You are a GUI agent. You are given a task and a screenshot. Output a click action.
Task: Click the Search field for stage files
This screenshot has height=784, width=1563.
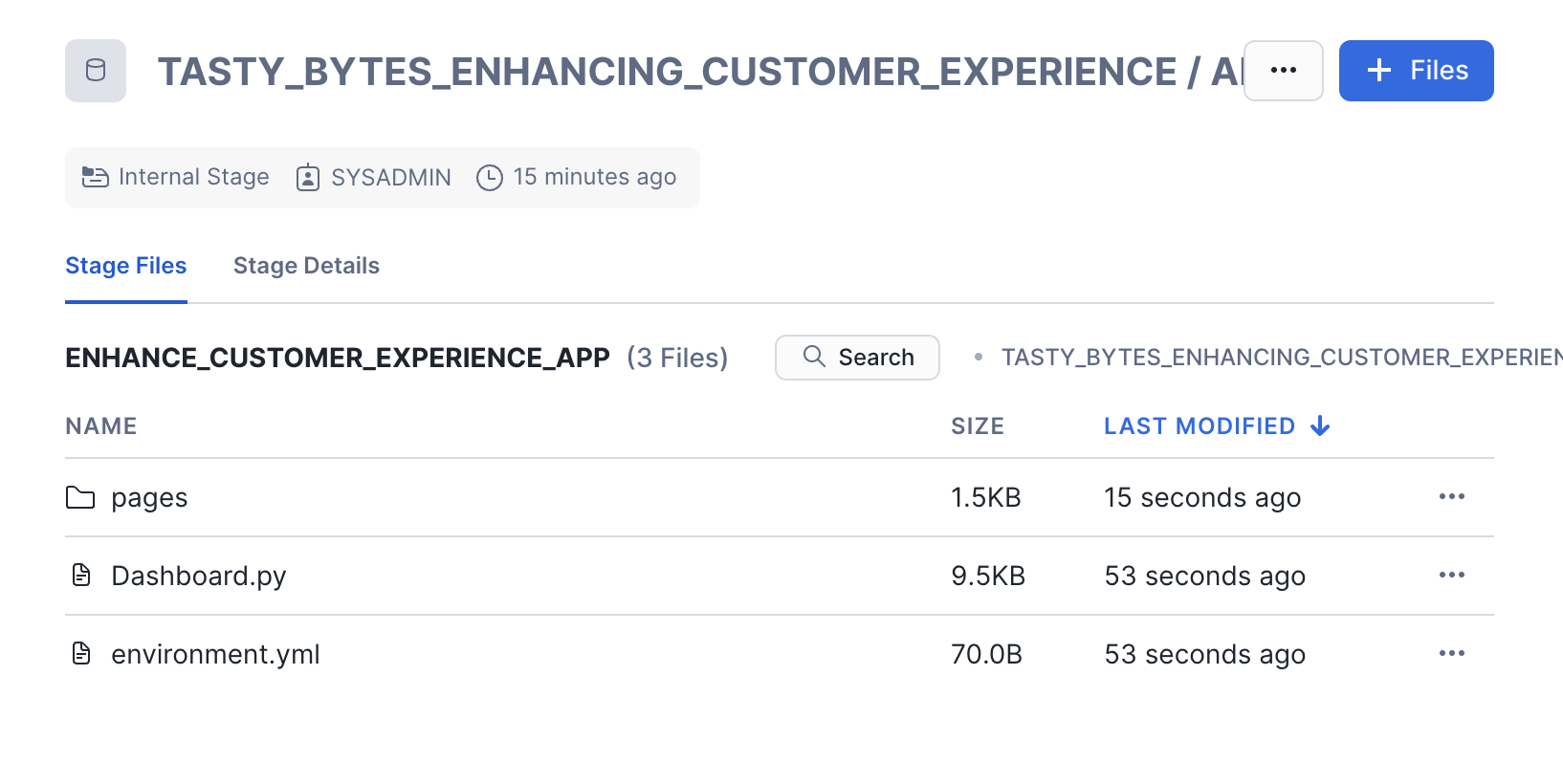click(857, 358)
